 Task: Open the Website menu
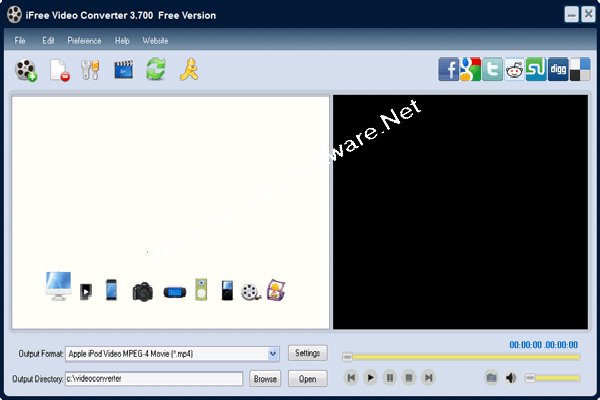(x=155, y=41)
